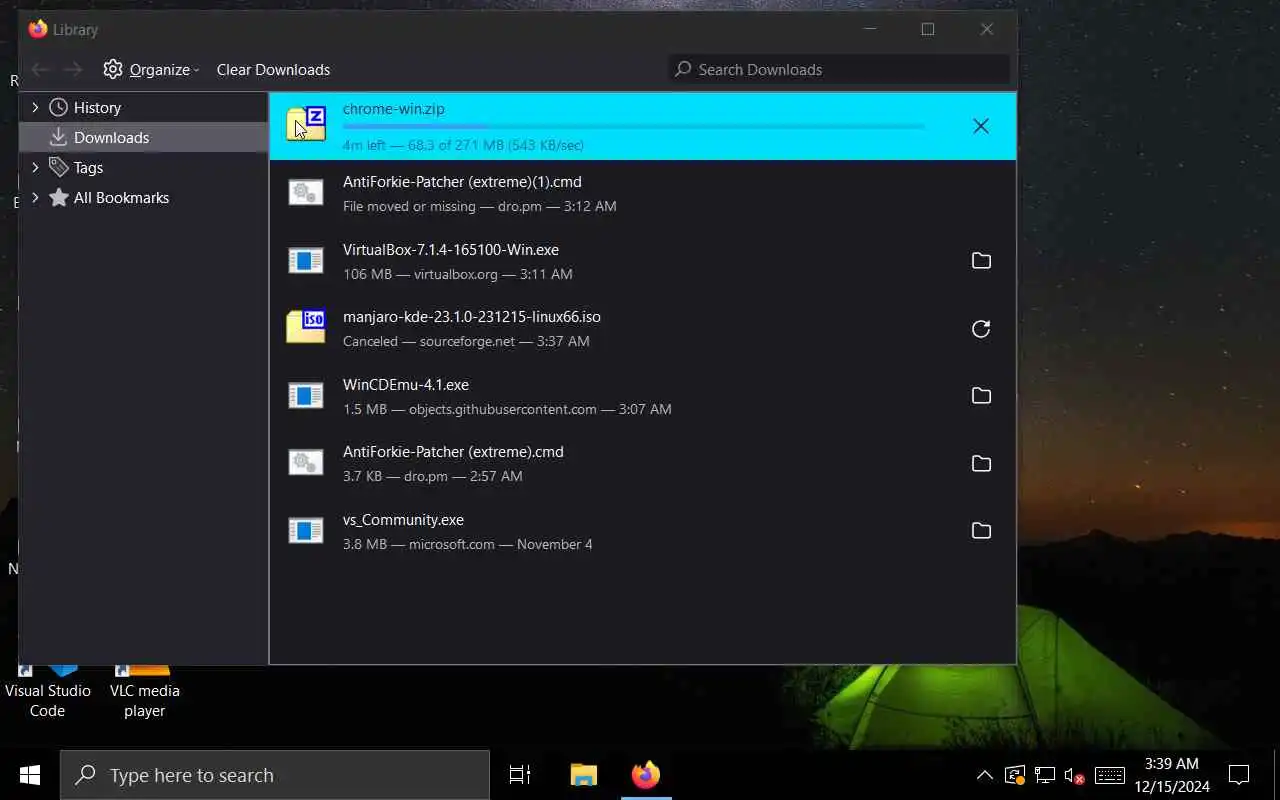1280x800 pixels.
Task: Open the notification center
Action: (x=1239, y=775)
